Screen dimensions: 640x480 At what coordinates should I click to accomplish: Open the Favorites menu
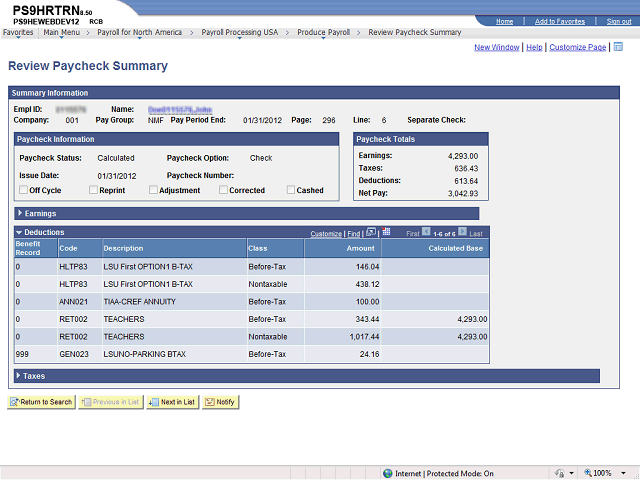[18, 32]
